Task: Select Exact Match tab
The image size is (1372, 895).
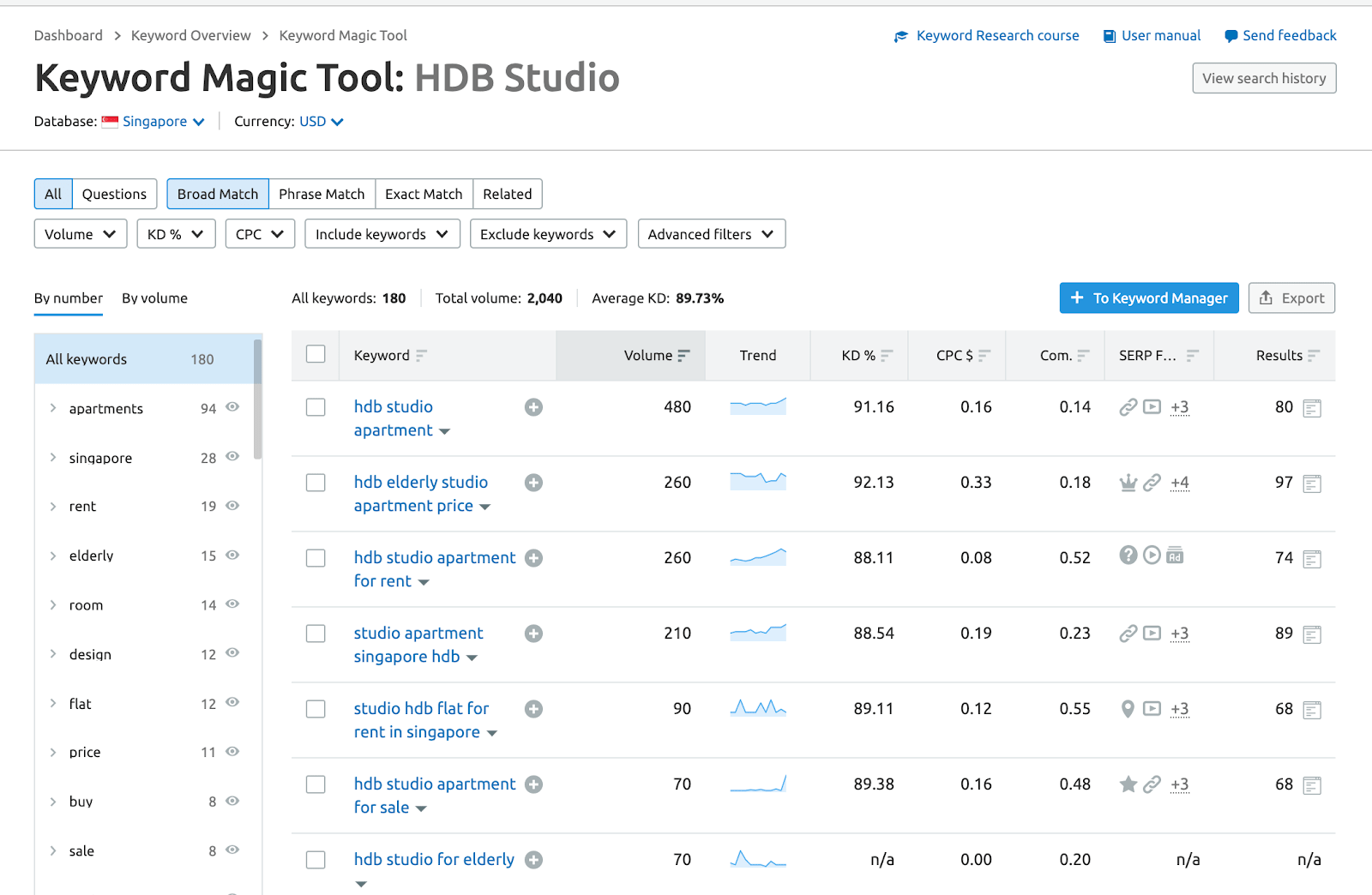Action: [x=424, y=194]
